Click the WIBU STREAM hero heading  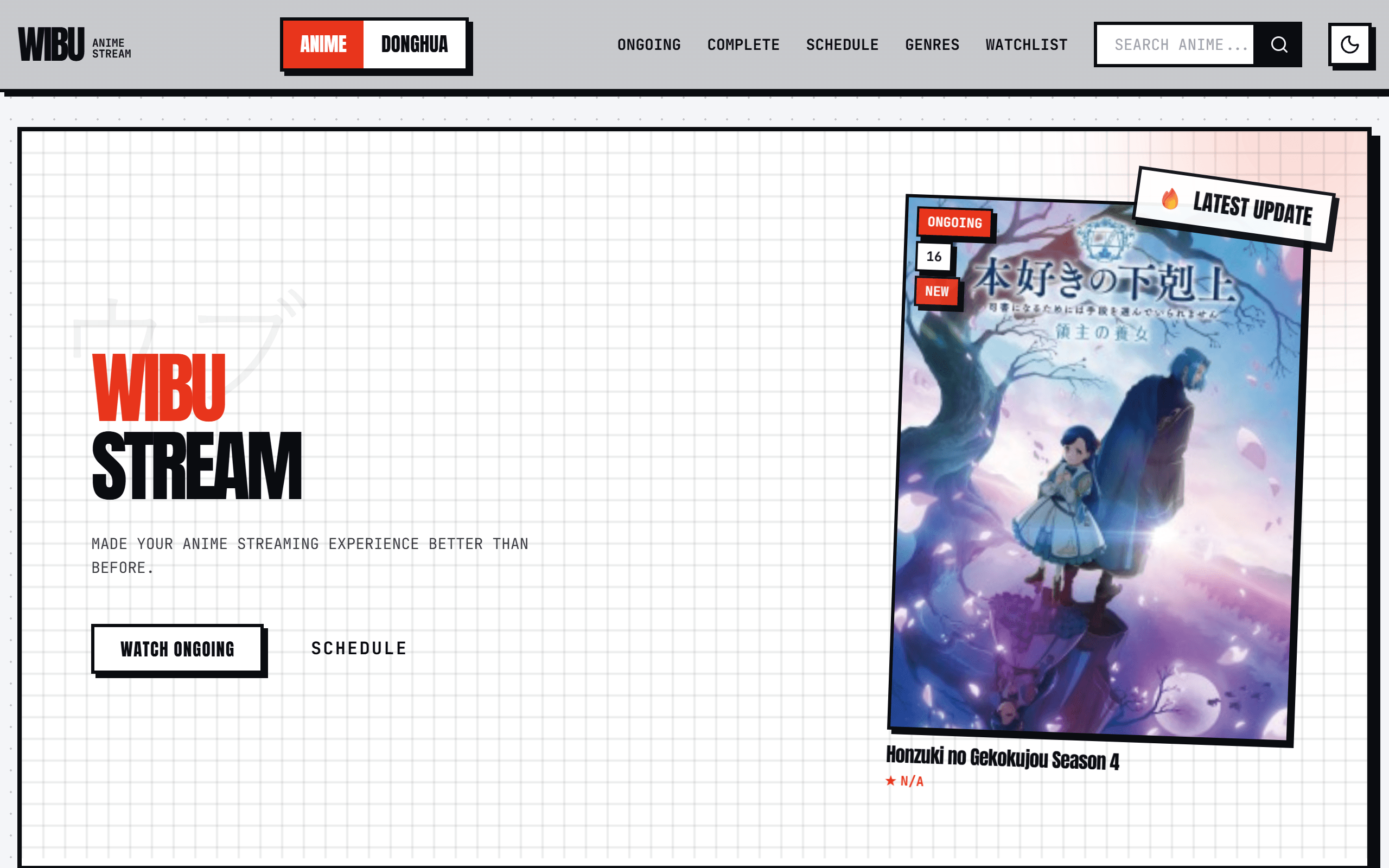point(196,426)
